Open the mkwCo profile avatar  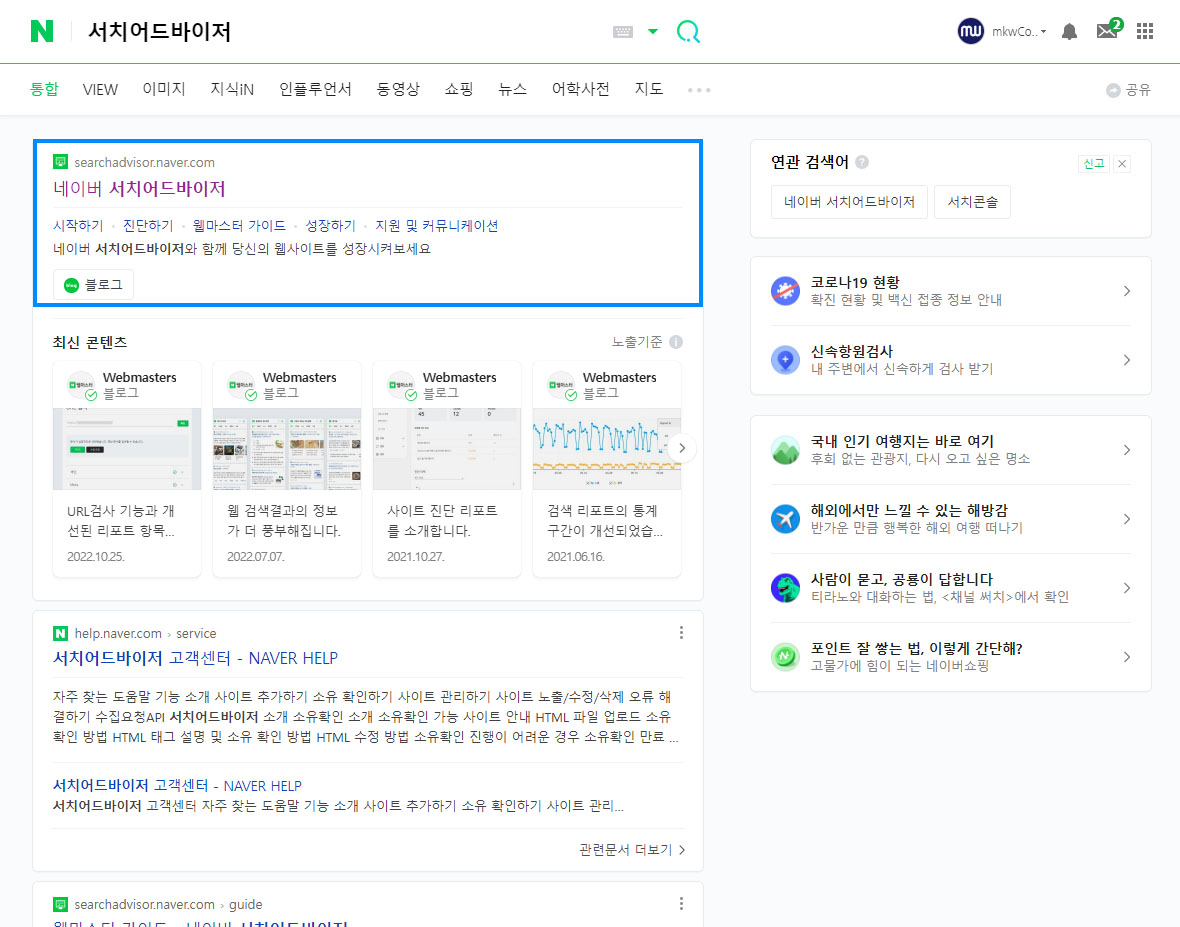coord(971,31)
